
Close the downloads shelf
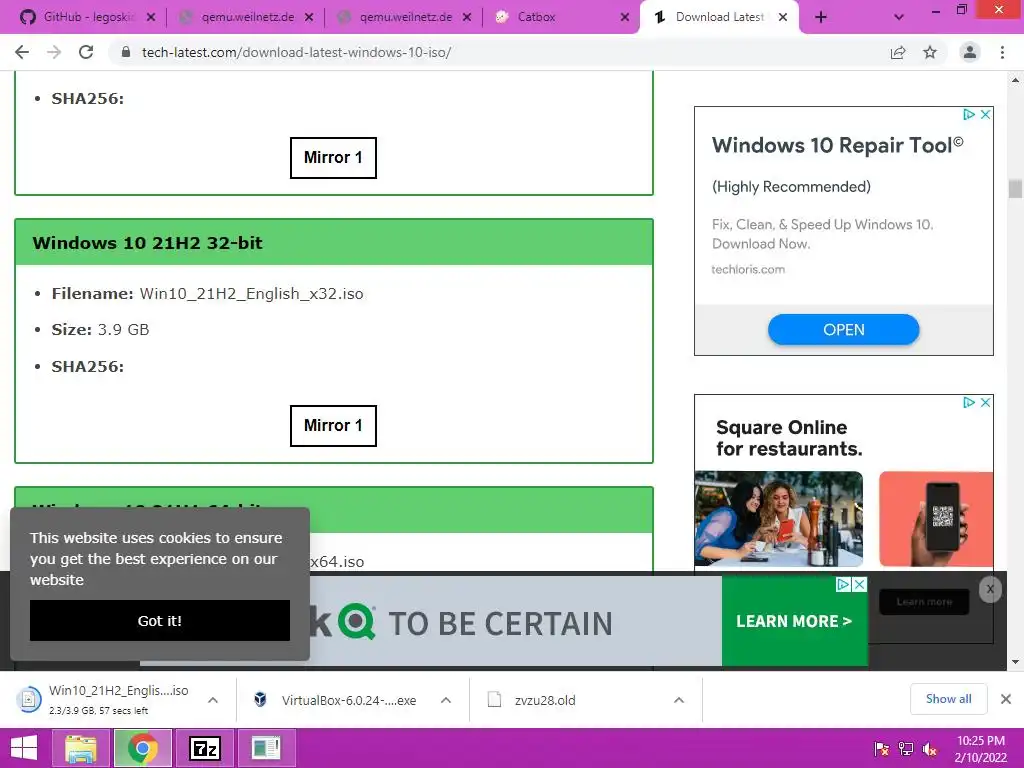[x=1006, y=699]
